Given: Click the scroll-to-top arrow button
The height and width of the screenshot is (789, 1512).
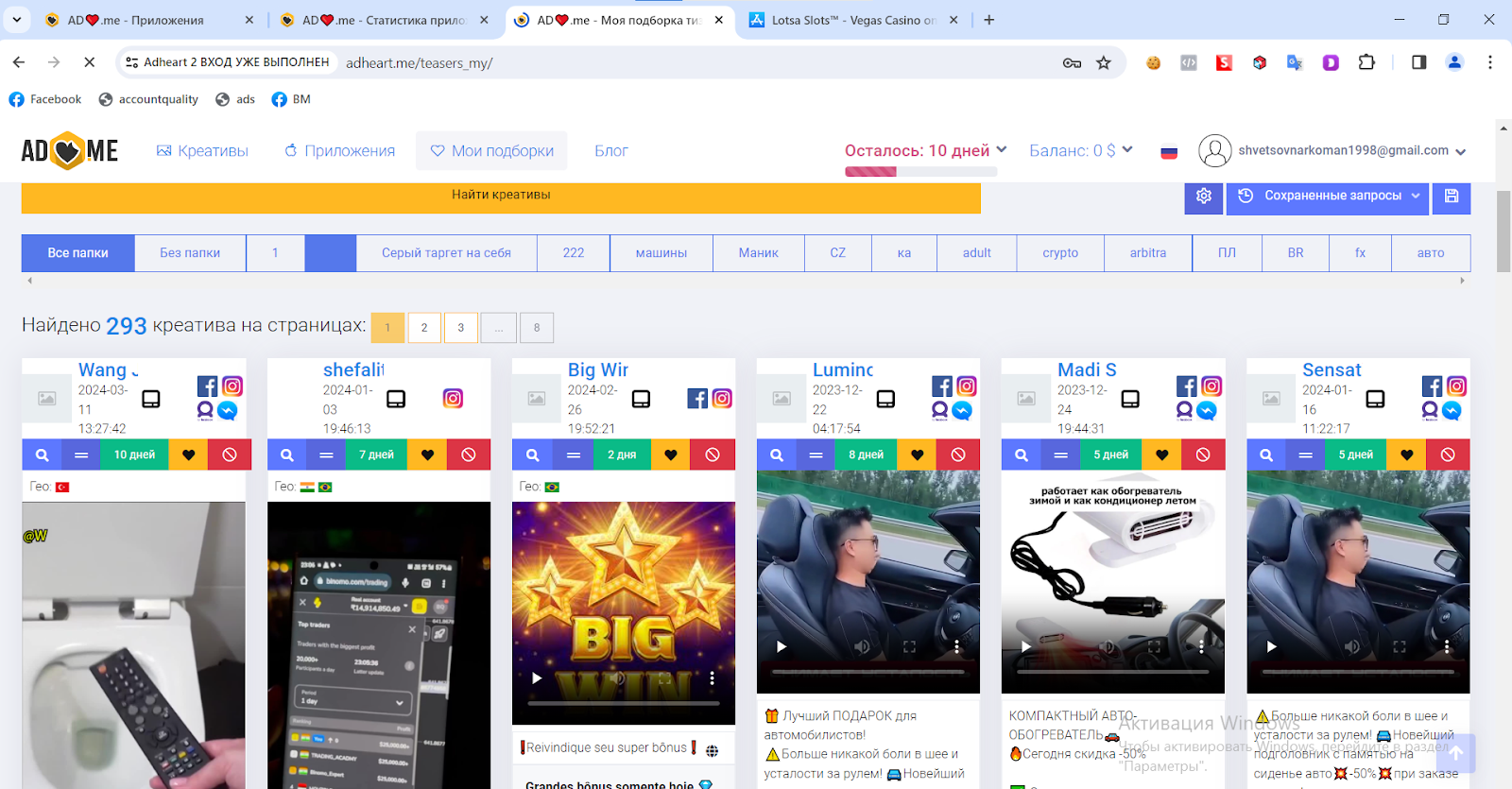Looking at the screenshot, I should point(1455,753).
